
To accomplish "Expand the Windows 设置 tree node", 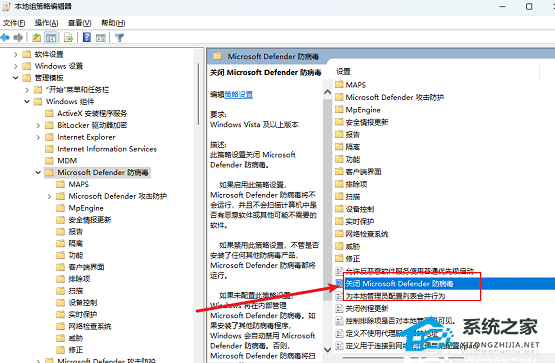I will [x=15, y=66].
